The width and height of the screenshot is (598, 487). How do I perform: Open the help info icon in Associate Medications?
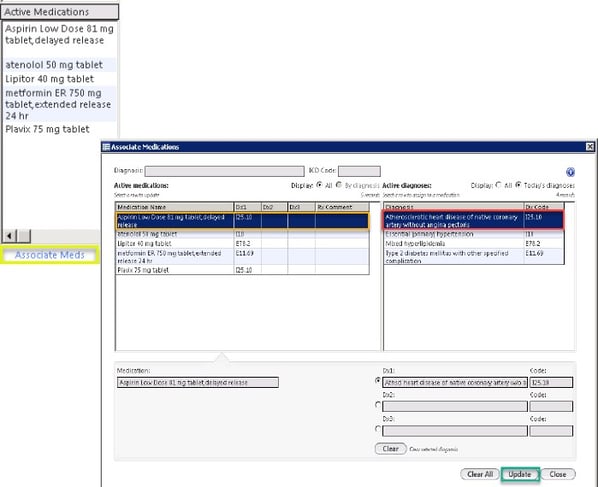coord(570,172)
